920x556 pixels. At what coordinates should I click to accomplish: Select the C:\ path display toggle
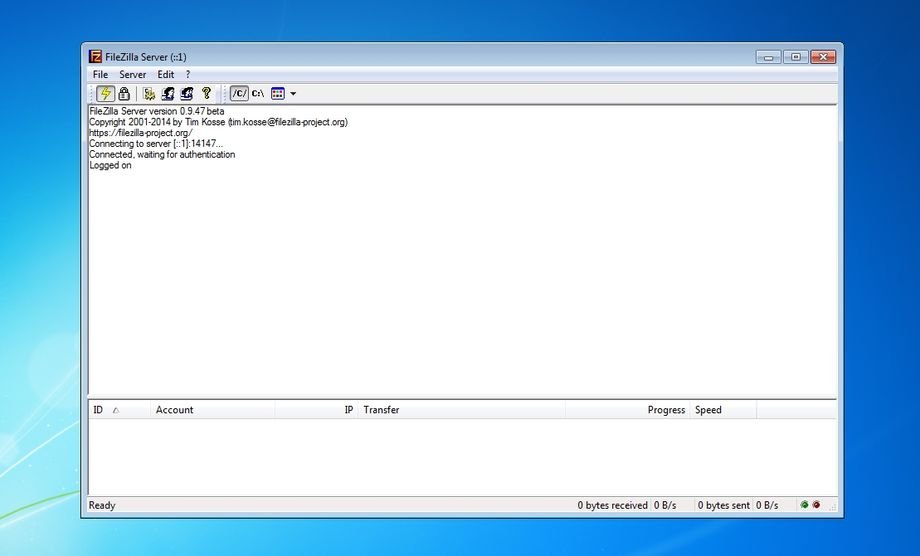(x=258, y=93)
